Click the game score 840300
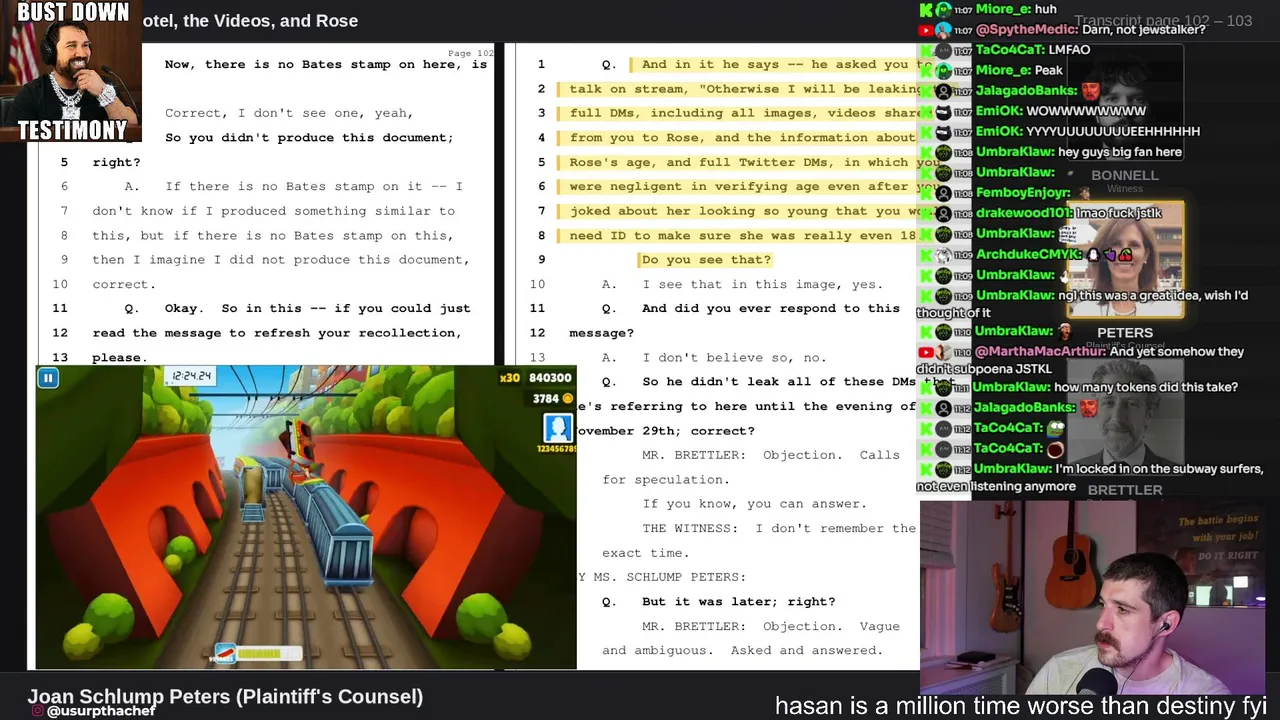Viewport: 1280px width, 720px height. coord(550,378)
